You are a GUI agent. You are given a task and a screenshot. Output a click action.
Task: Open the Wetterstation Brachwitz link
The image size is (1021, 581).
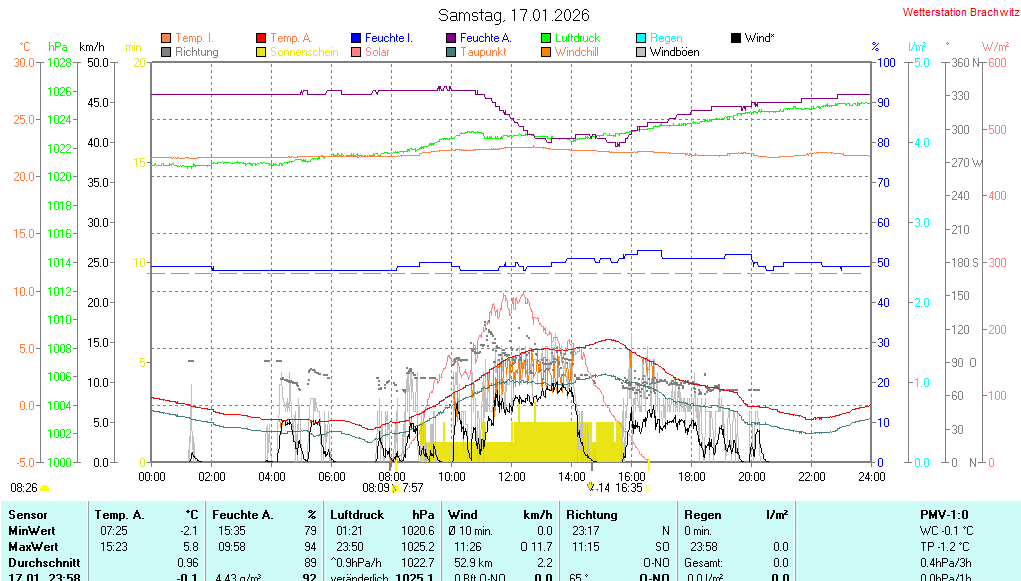point(955,13)
